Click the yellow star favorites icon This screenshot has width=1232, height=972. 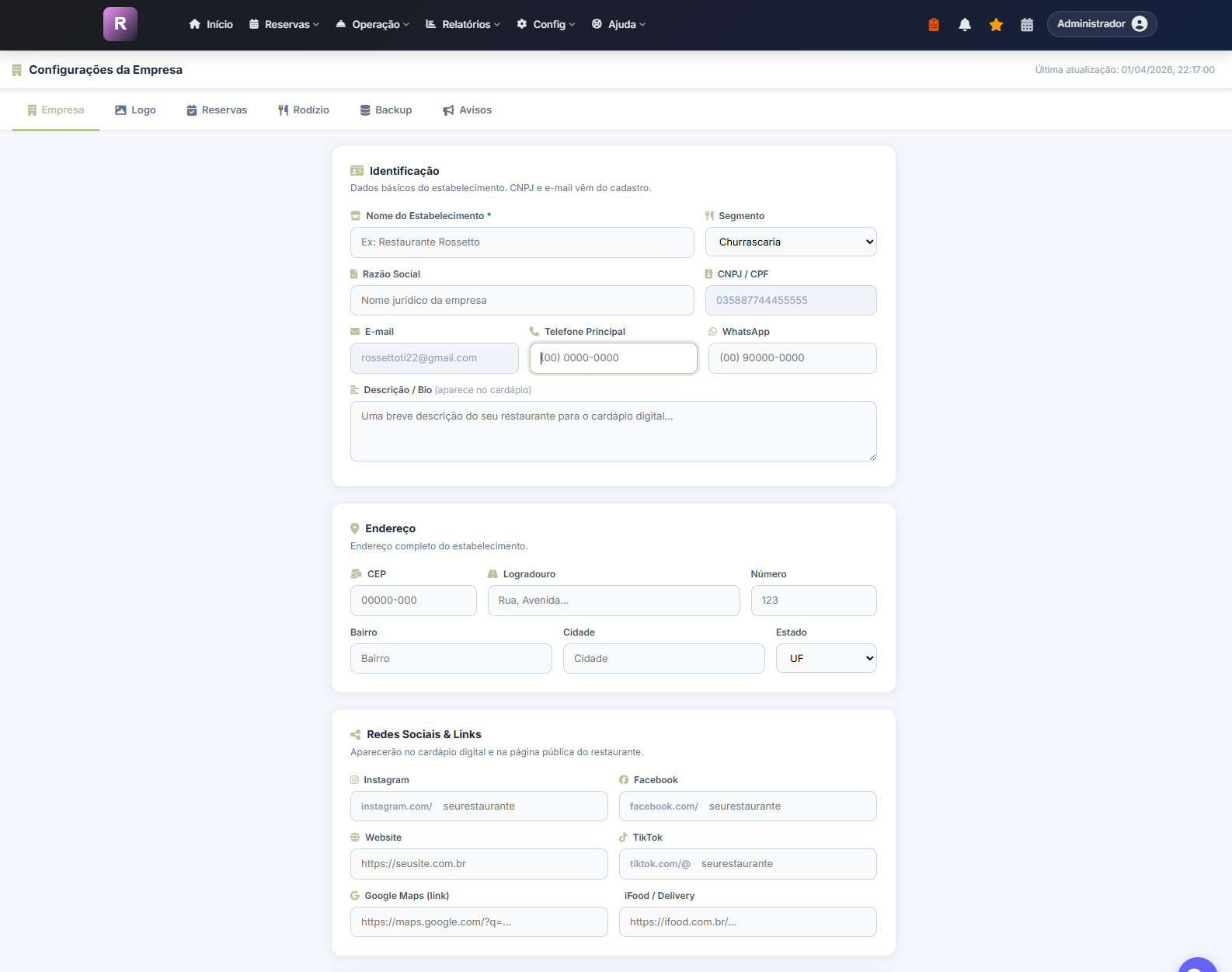coord(996,25)
